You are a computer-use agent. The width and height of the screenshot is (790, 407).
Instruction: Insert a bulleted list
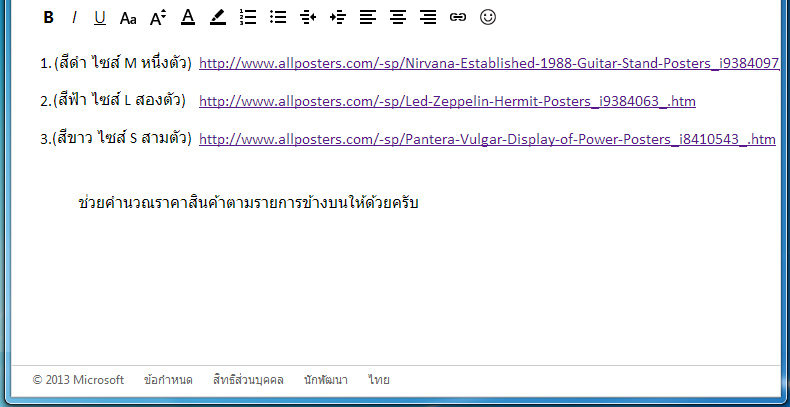pos(278,17)
